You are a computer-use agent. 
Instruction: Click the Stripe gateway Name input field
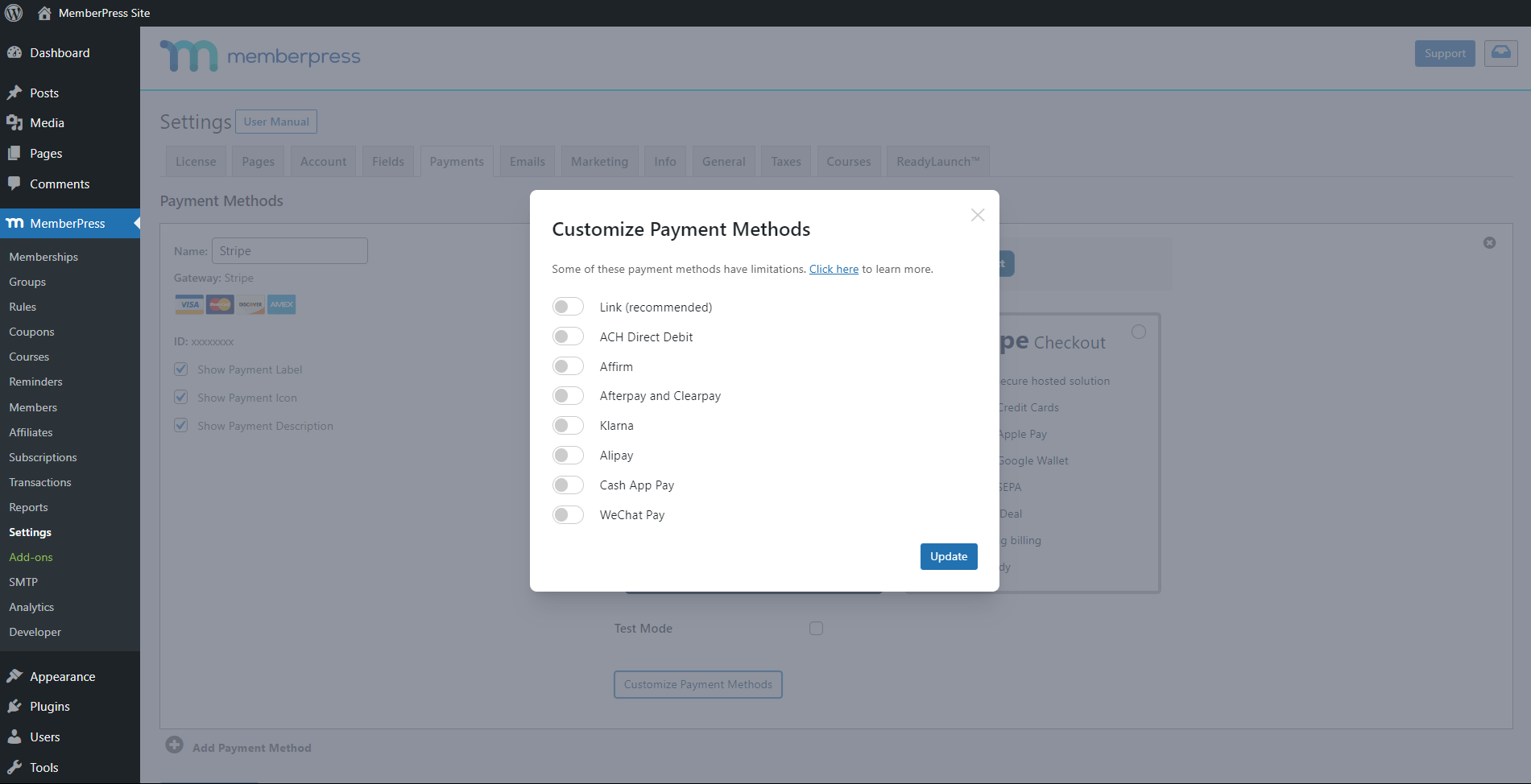(x=289, y=250)
